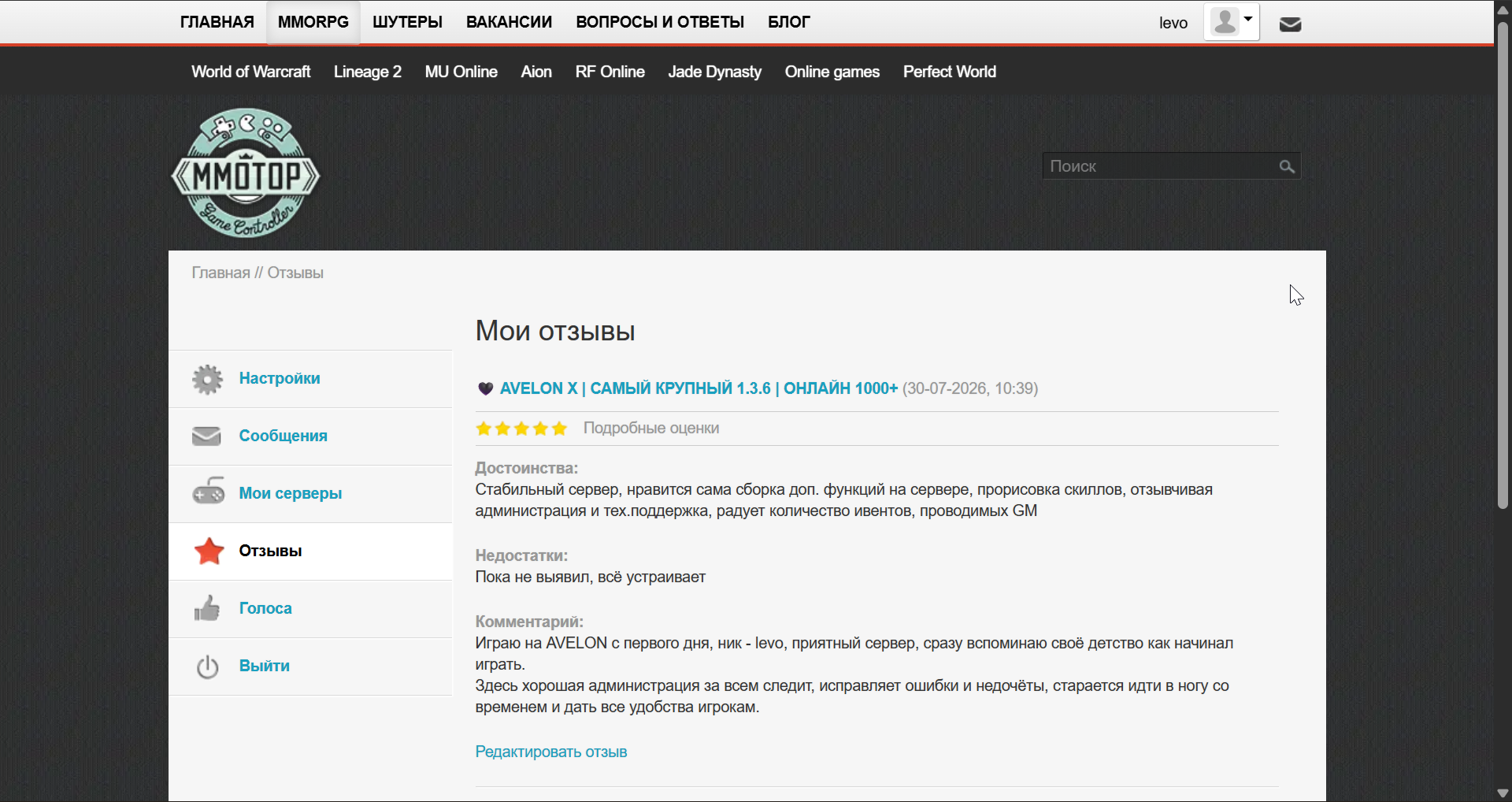Open the Aion category
This screenshot has height=802, width=1512.
click(x=536, y=72)
